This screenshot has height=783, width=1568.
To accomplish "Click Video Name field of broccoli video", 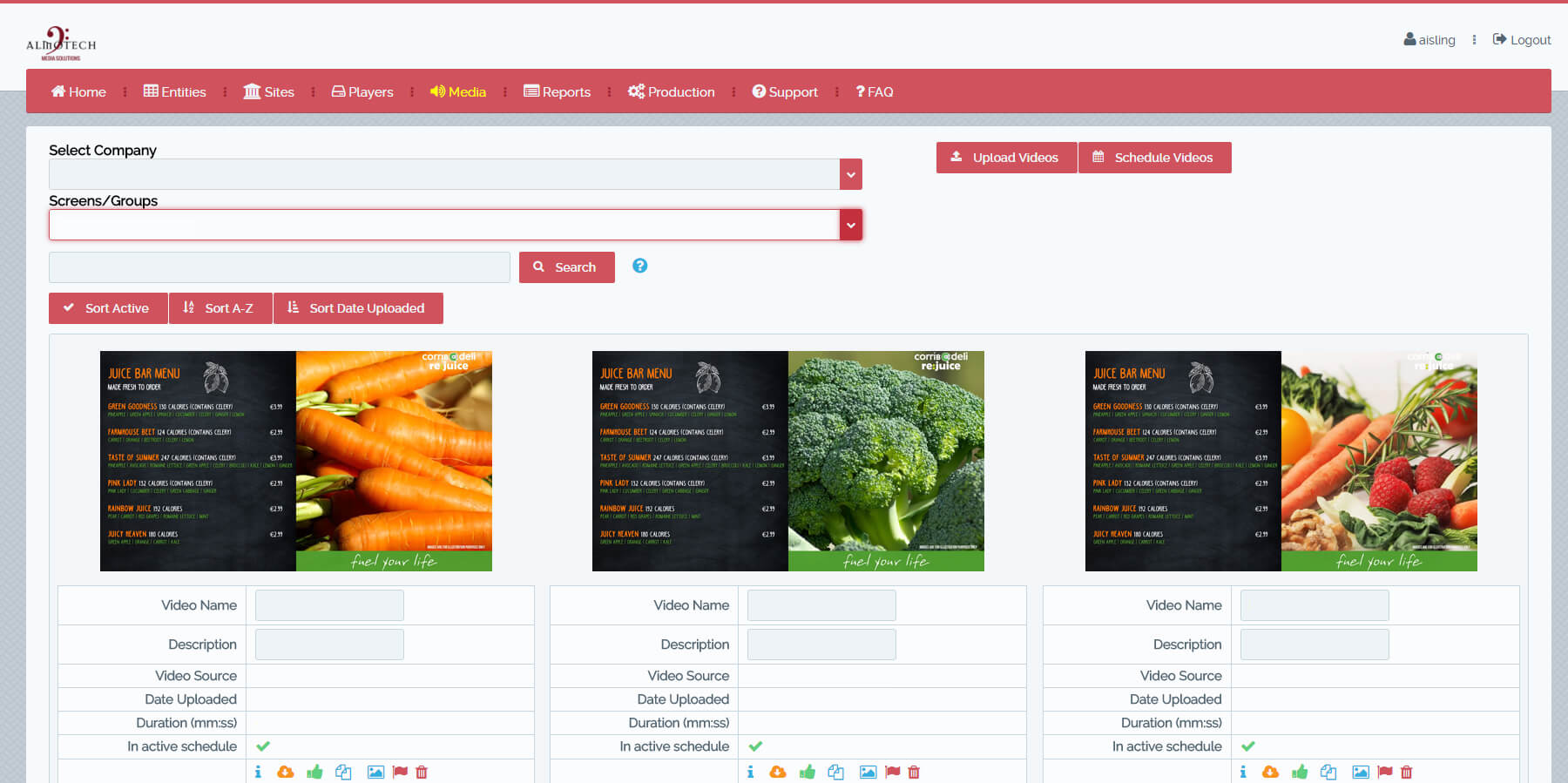I will (x=821, y=605).
